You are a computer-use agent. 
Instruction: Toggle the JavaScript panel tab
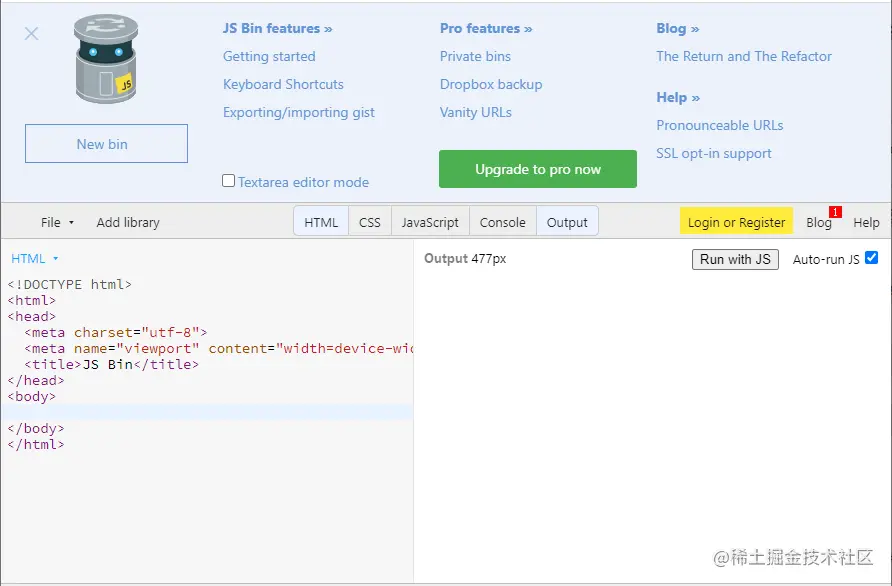click(430, 222)
